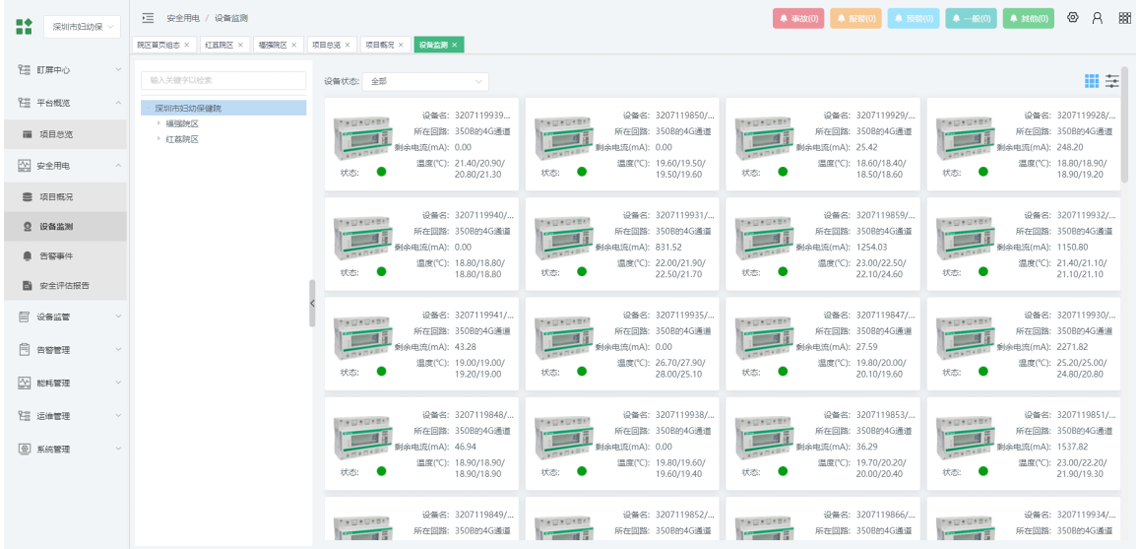
Task: Expand the 盯屏中心 menu chevron
Action: tap(118, 70)
